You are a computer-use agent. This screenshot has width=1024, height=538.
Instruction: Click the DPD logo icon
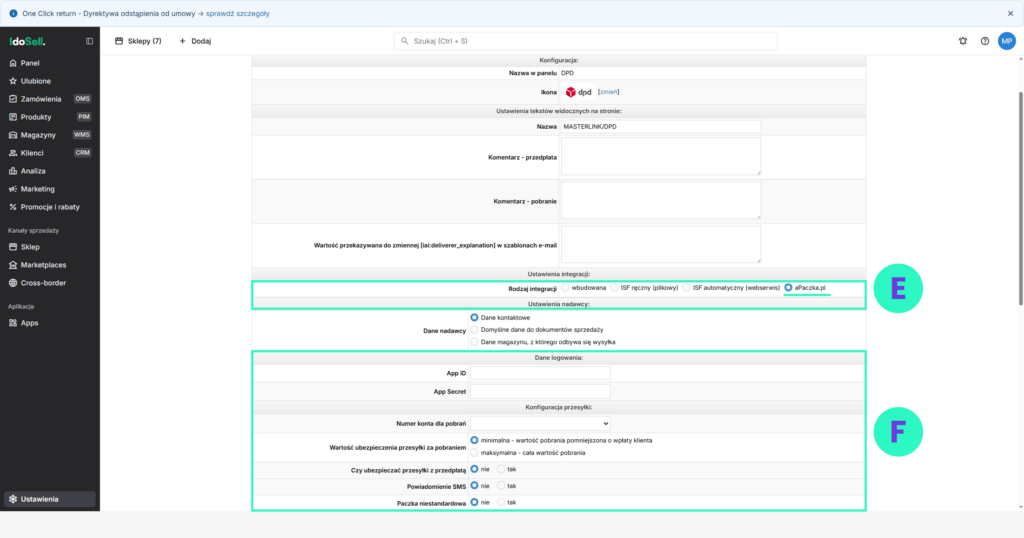578,92
